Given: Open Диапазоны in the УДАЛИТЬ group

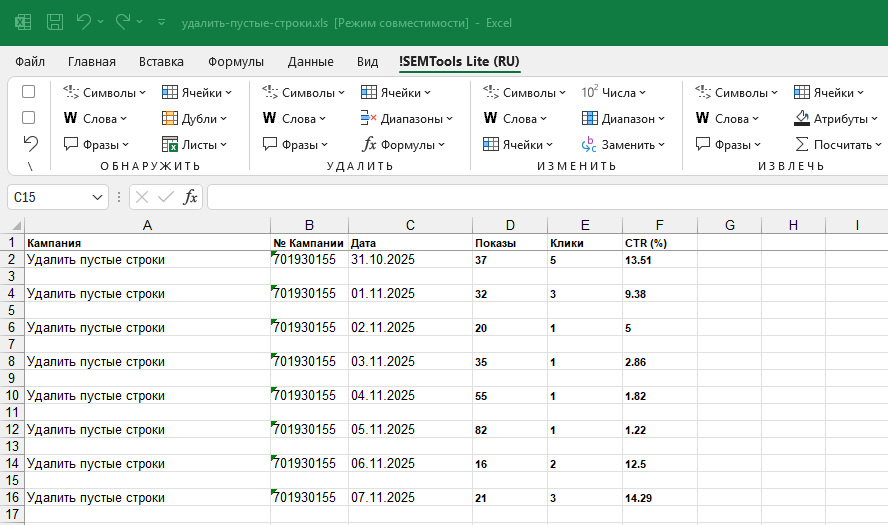Looking at the screenshot, I should (x=407, y=118).
